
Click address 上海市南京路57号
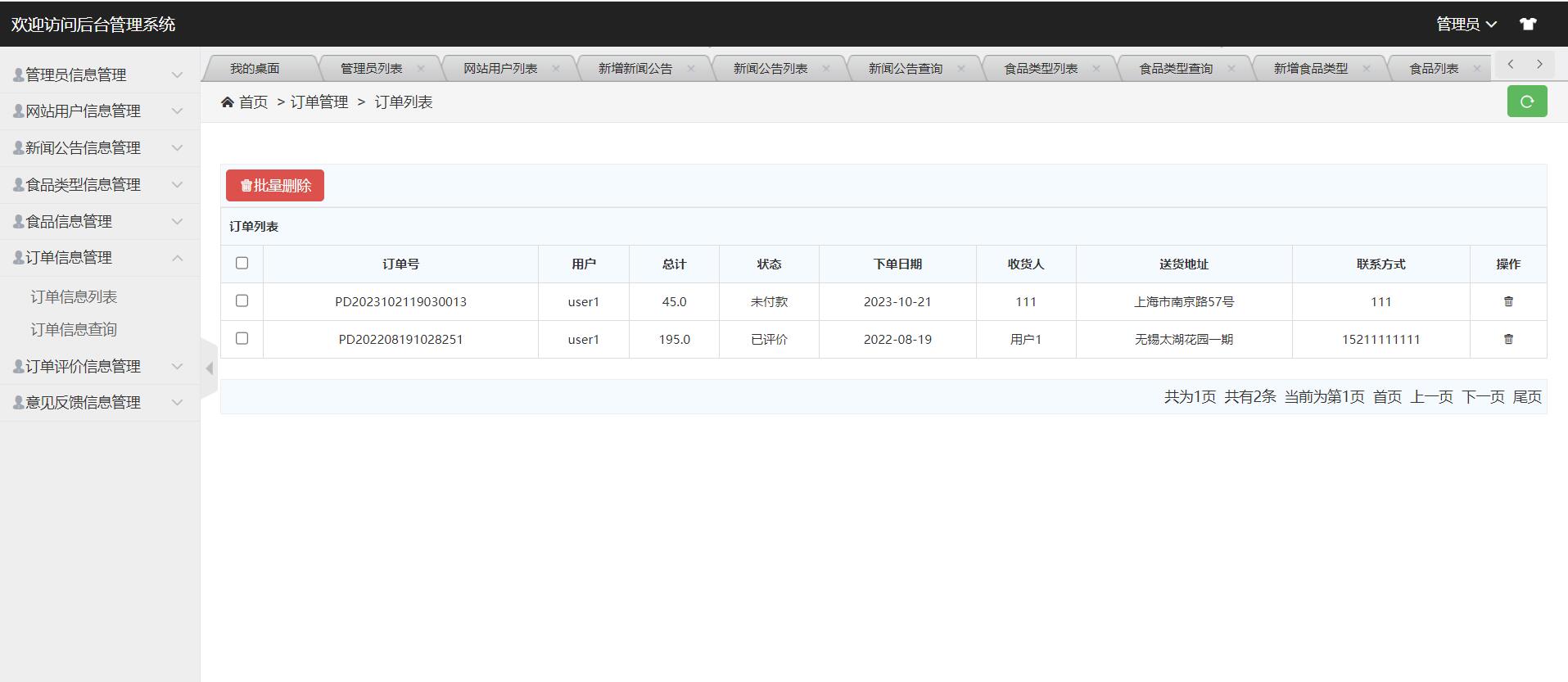1184,301
